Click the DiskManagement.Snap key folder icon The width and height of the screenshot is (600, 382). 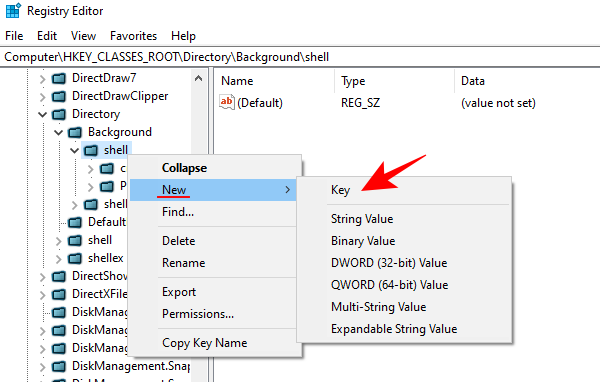pyautogui.click(x=59, y=367)
